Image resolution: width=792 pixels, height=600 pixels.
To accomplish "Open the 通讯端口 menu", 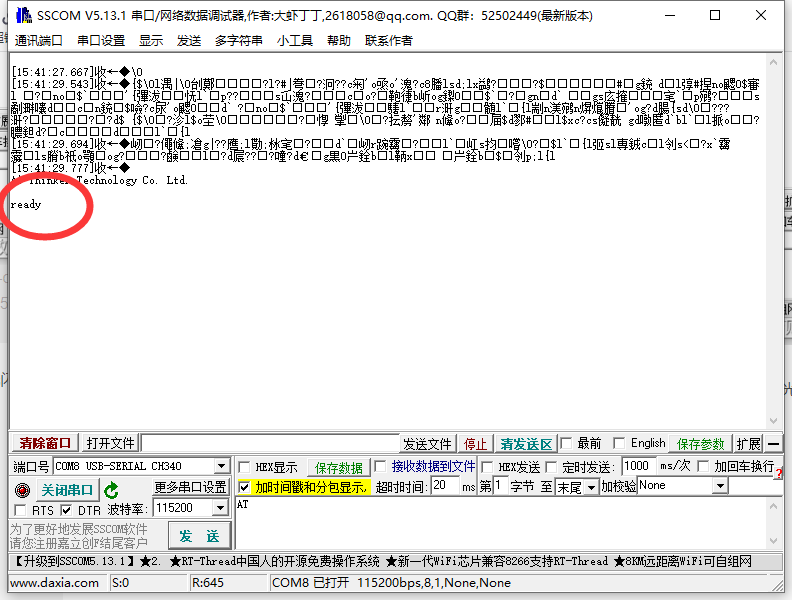I will (38, 40).
